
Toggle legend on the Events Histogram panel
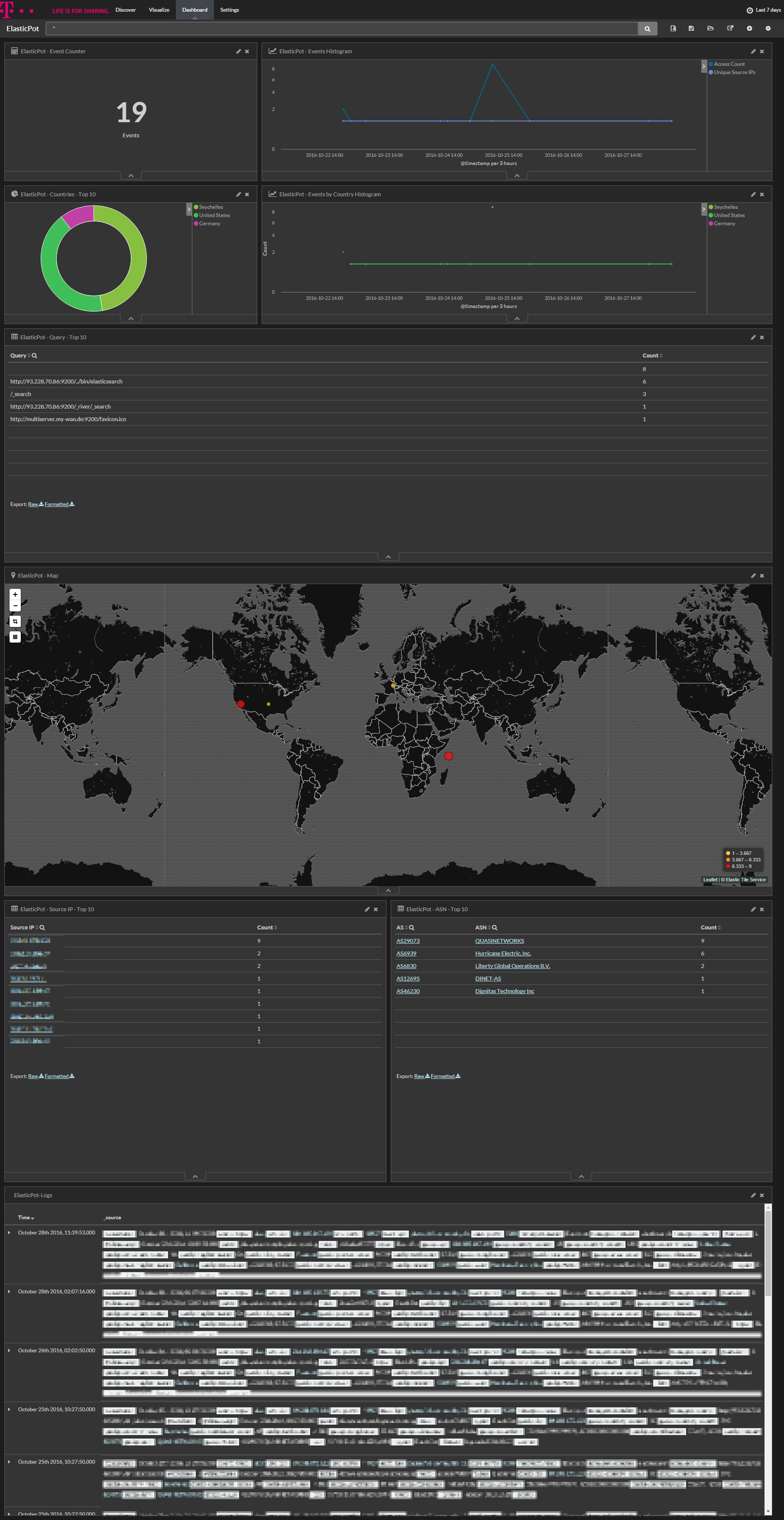[x=703, y=66]
